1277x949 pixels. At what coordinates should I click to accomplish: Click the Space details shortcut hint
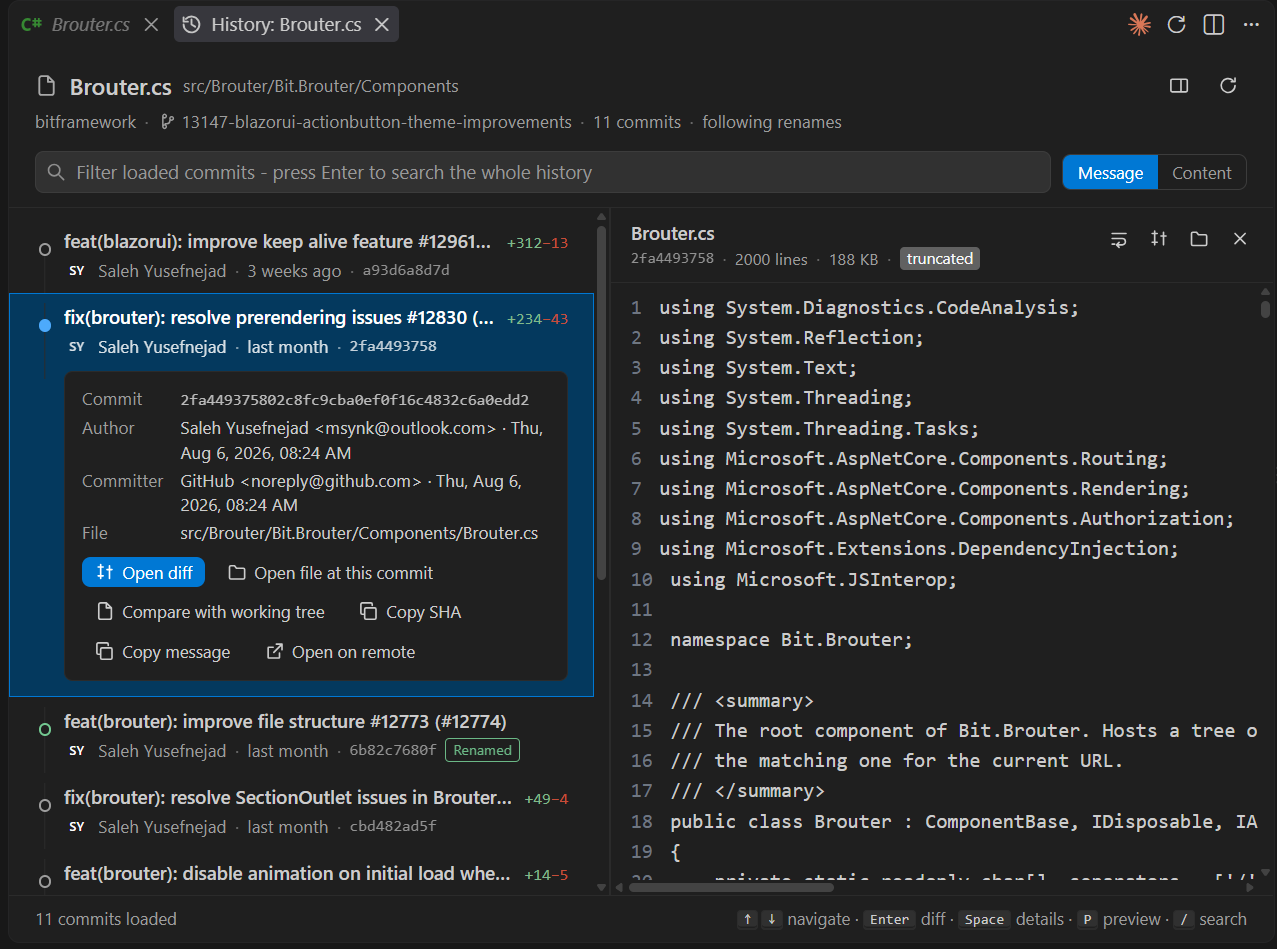1012,919
